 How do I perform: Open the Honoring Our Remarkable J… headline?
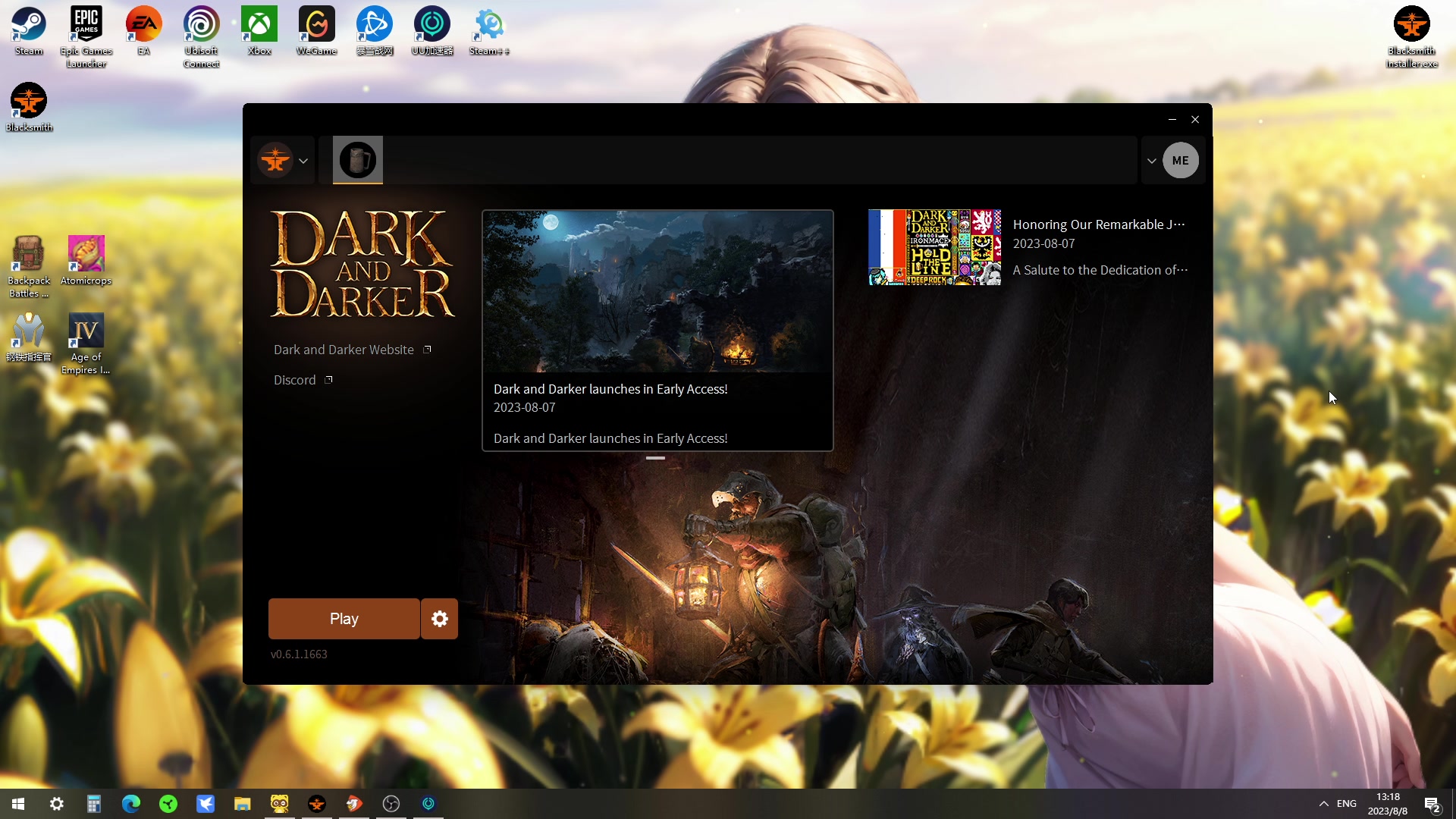[1099, 224]
